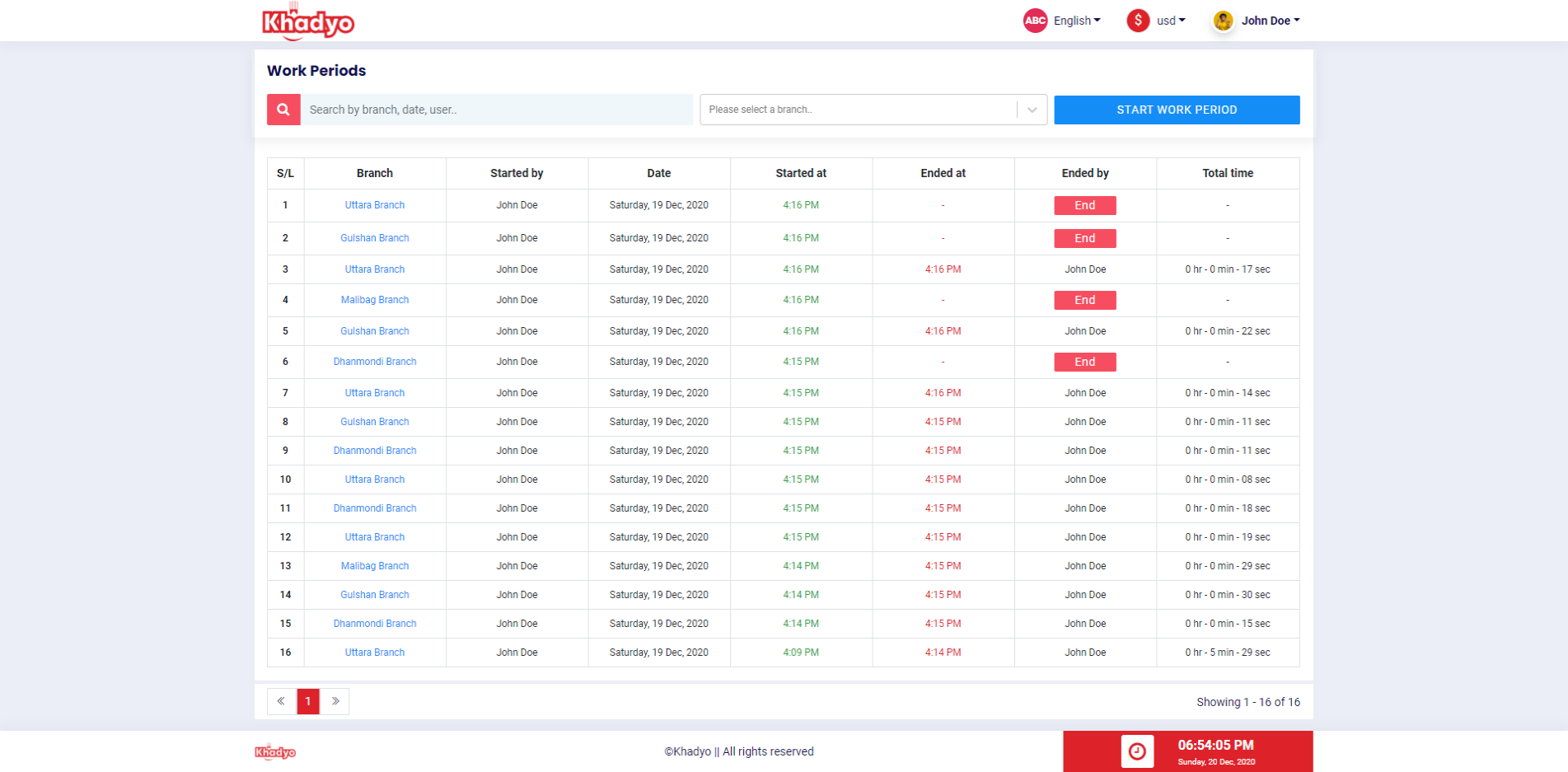Image resolution: width=1568 pixels, height=772 pixels.
Task: Open the usd currency dropdown
Action: pos(1171,21)
